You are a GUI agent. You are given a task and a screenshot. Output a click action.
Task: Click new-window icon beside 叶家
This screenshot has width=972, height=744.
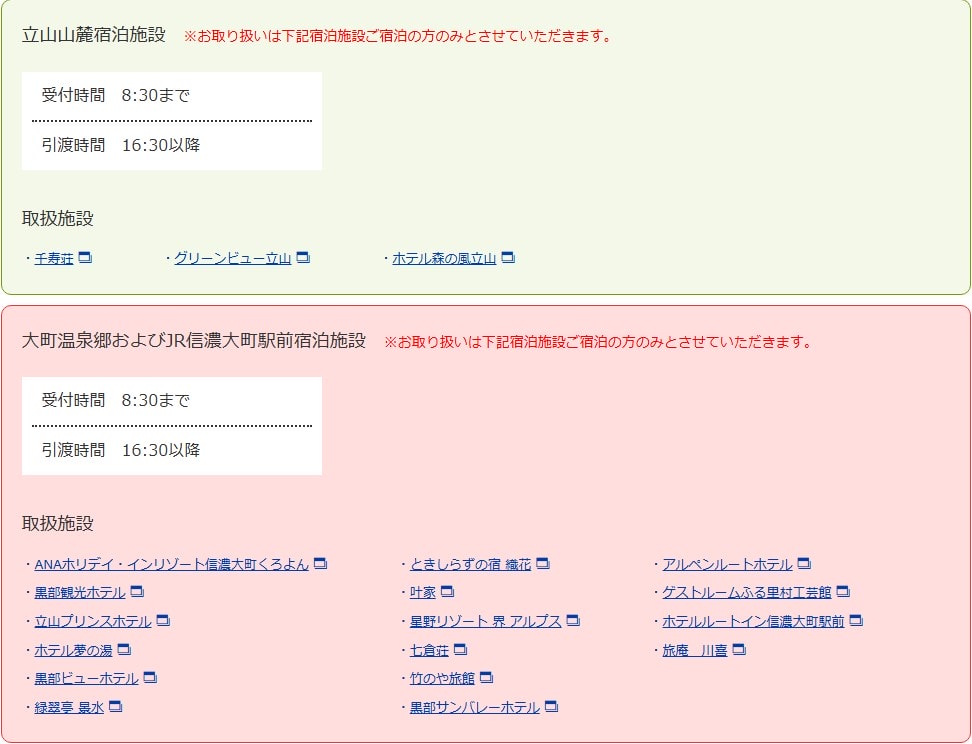coord(448,591)
